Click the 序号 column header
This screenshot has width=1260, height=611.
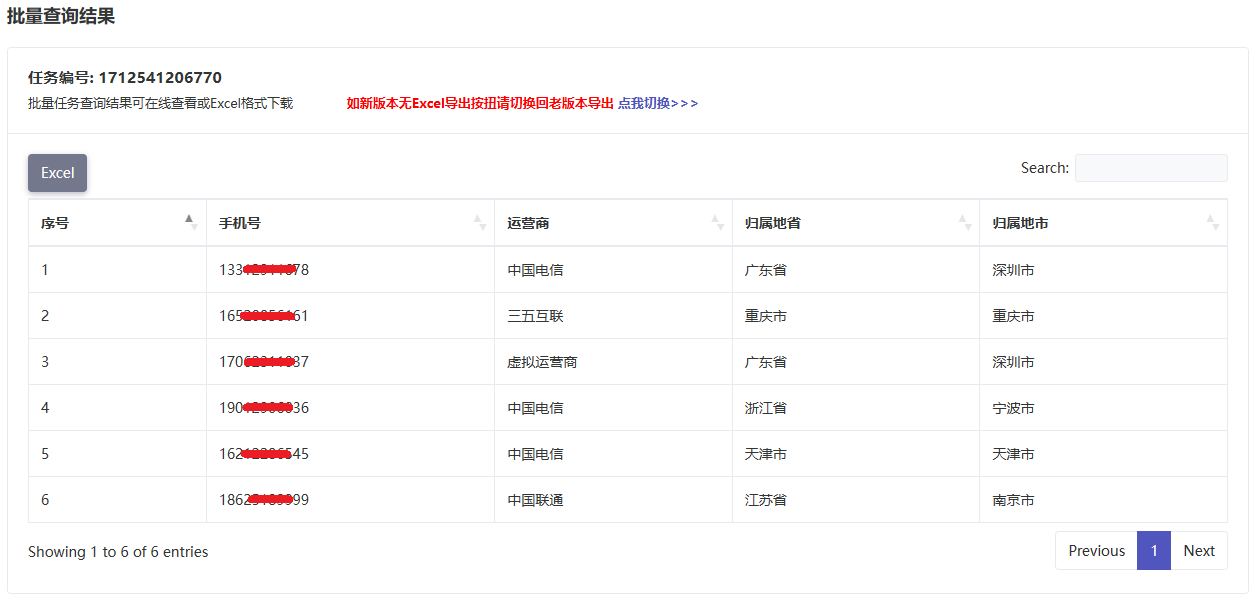tap(55, 223)
